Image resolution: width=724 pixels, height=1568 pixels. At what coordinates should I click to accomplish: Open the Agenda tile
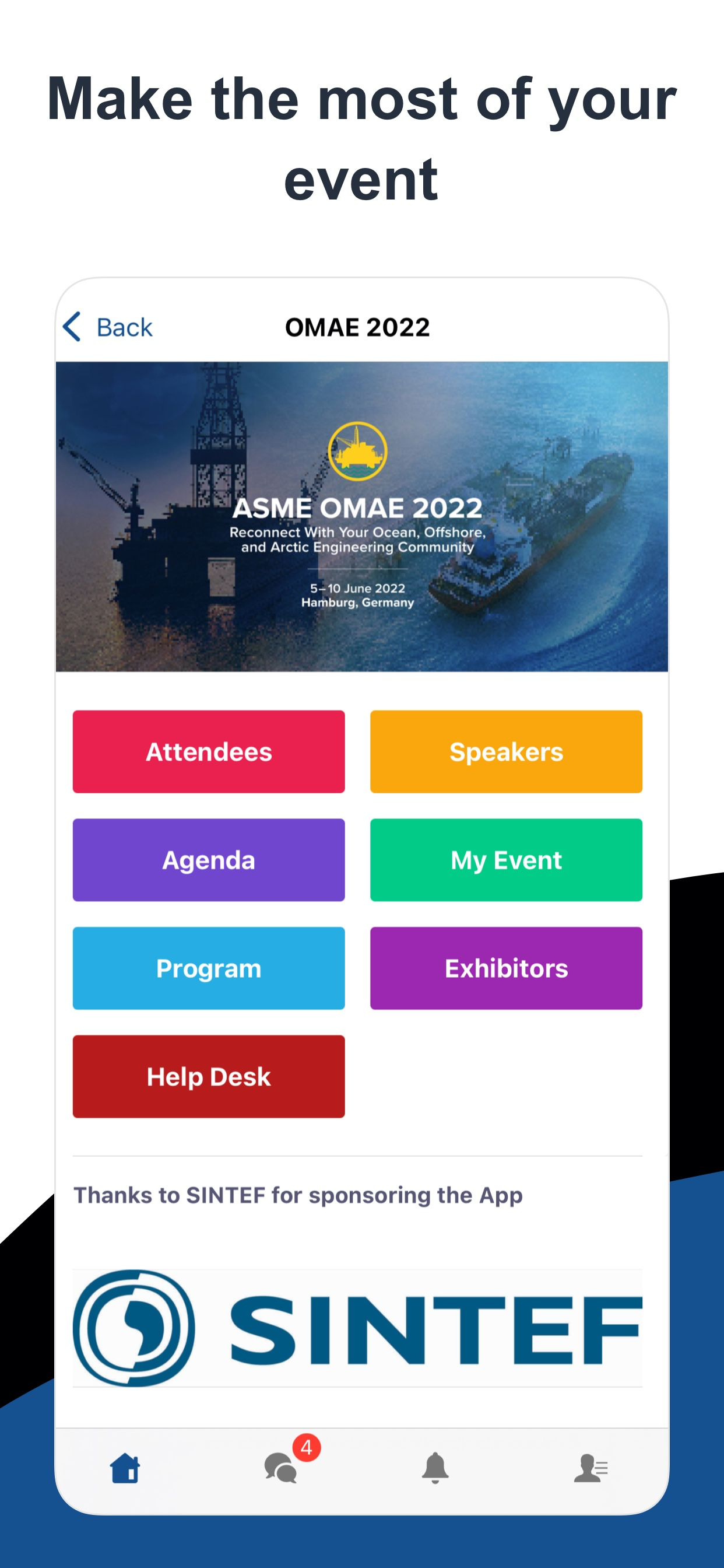[x=209, y=860]
